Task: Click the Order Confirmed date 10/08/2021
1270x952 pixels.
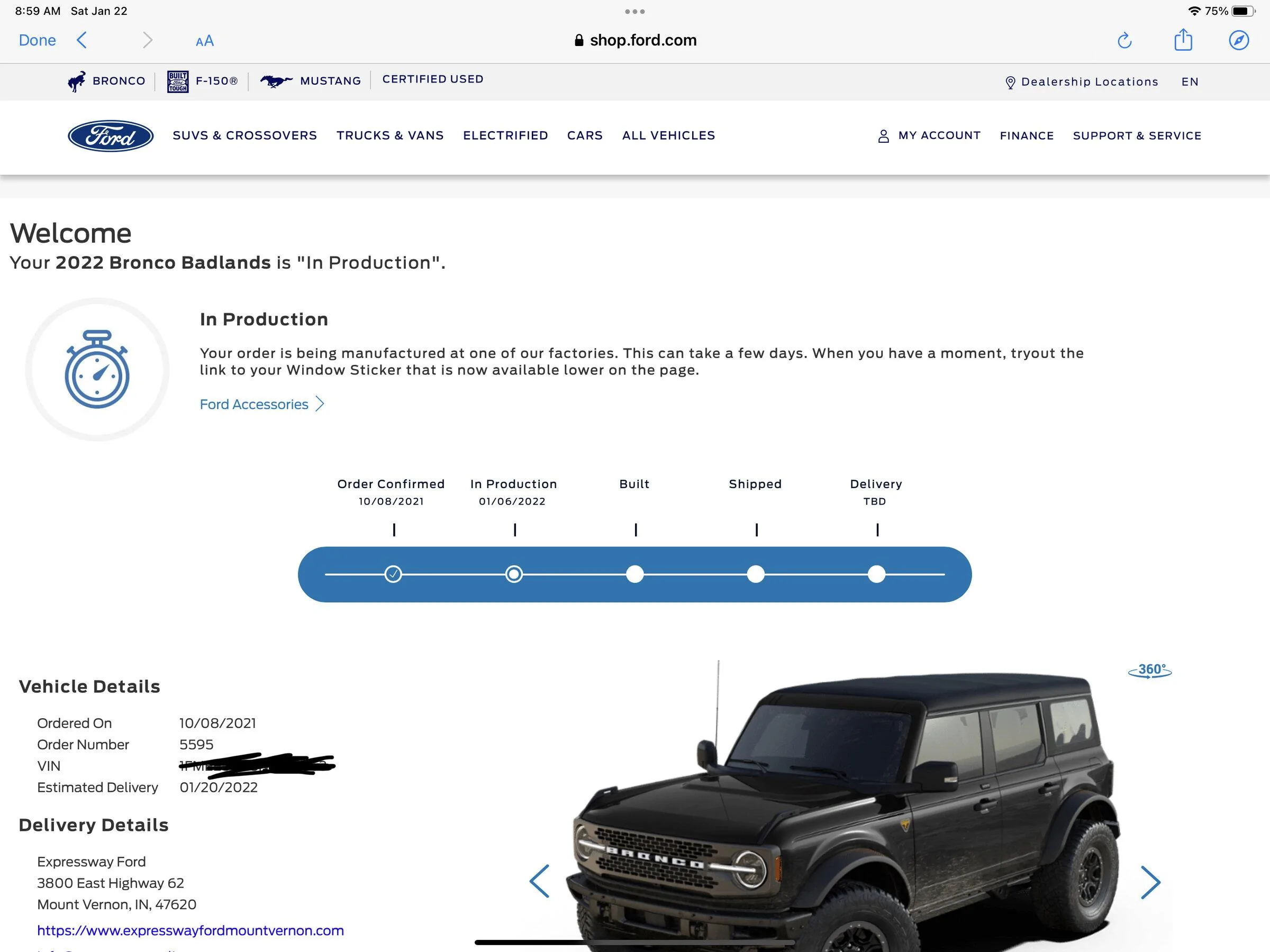Action: pyautogui.click(x=391, y=501)
